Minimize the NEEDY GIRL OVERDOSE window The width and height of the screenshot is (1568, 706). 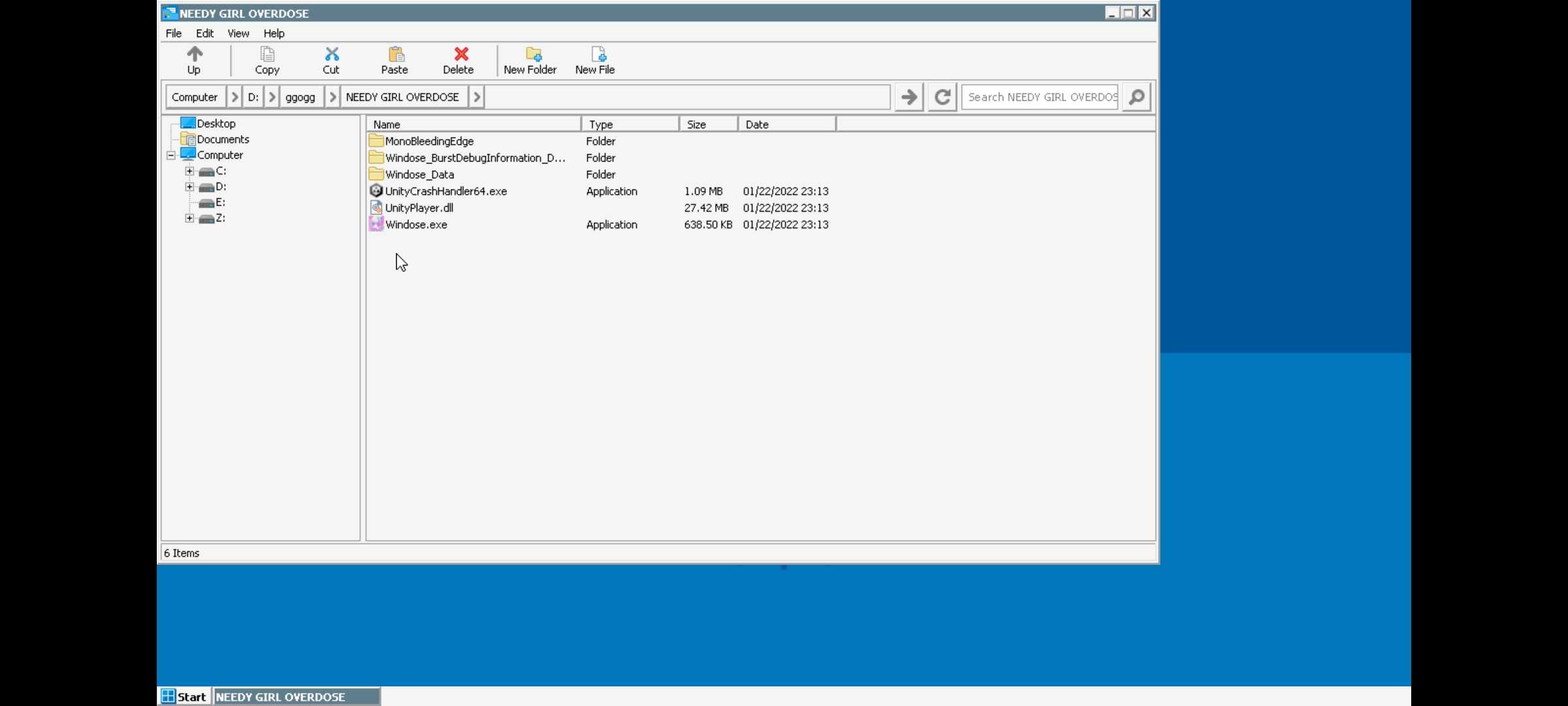tap(1112, 13)
